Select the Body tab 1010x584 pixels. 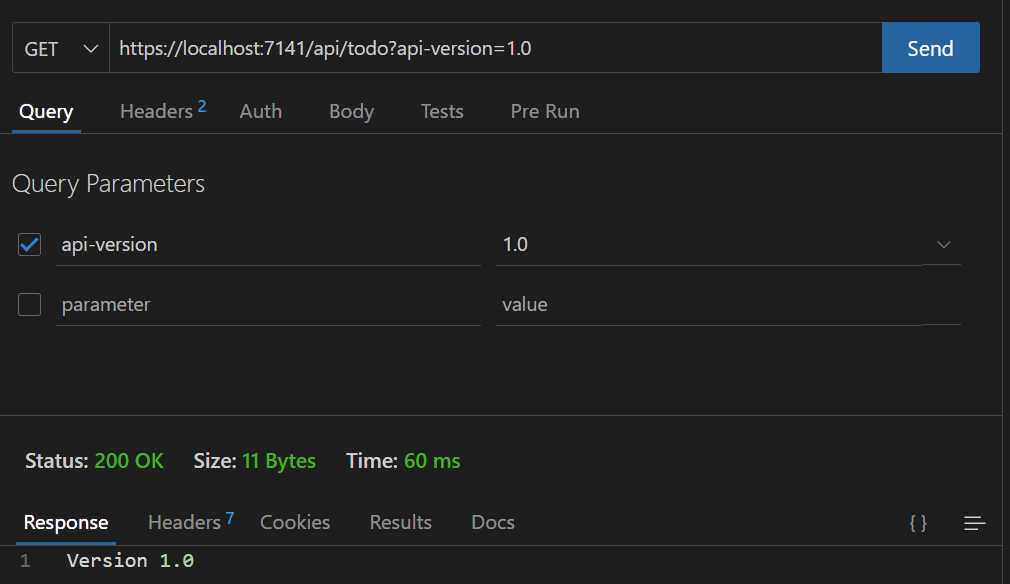coord(352,111)
